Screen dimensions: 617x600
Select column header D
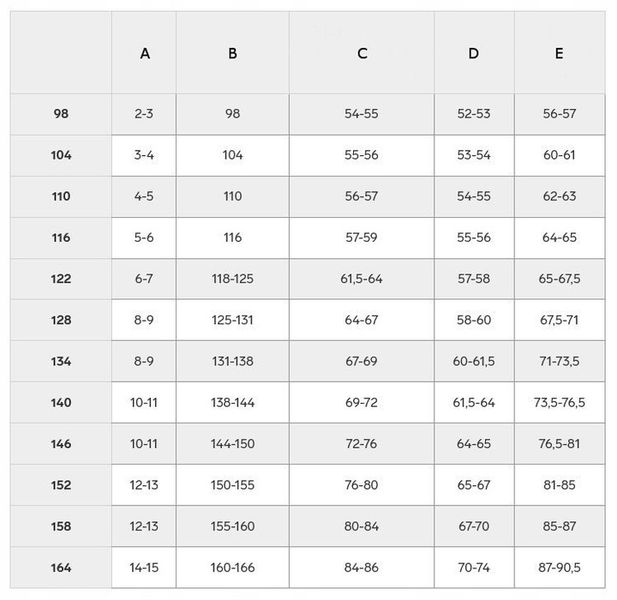click(x=474, y=53)
